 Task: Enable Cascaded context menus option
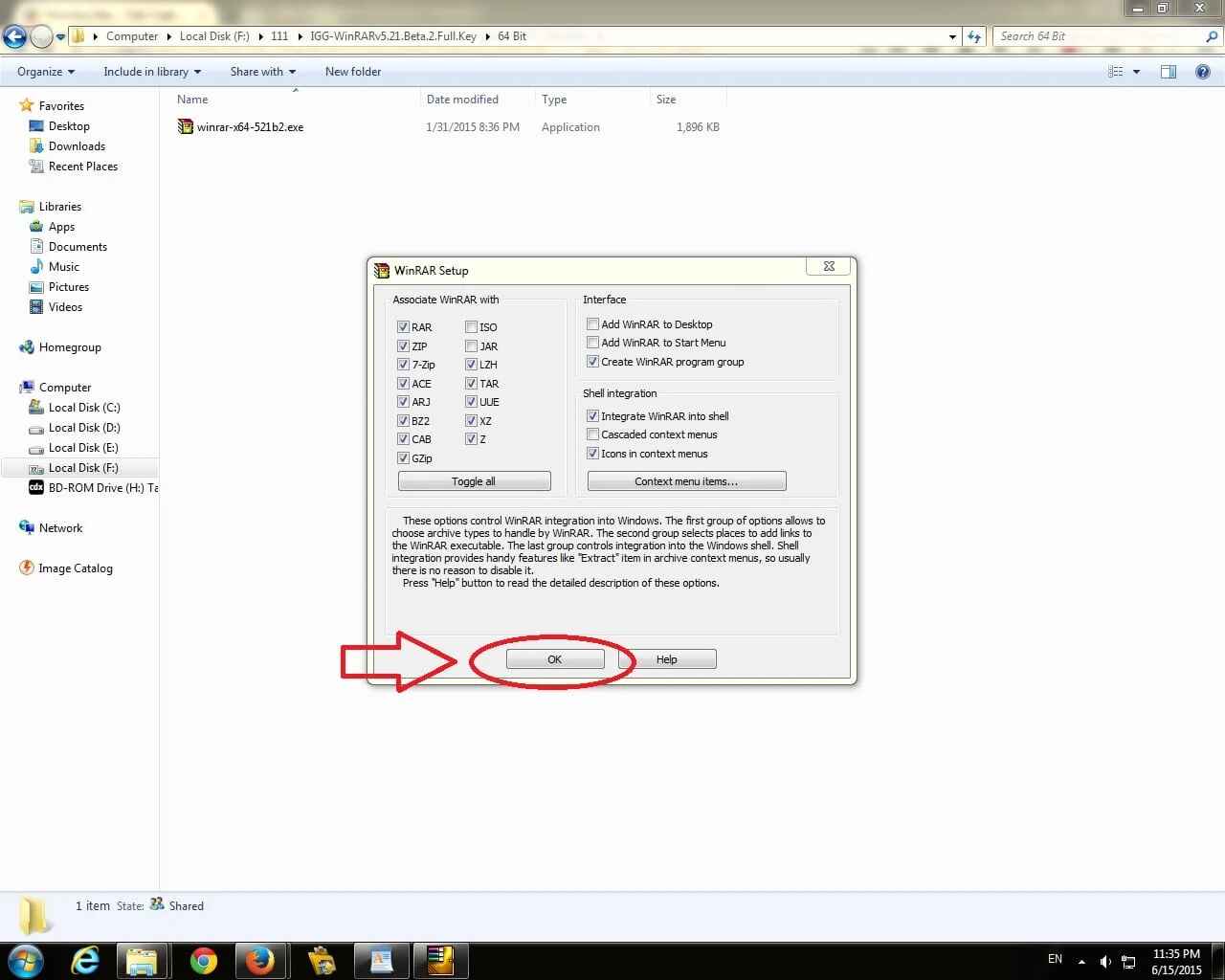pos(593,434)
